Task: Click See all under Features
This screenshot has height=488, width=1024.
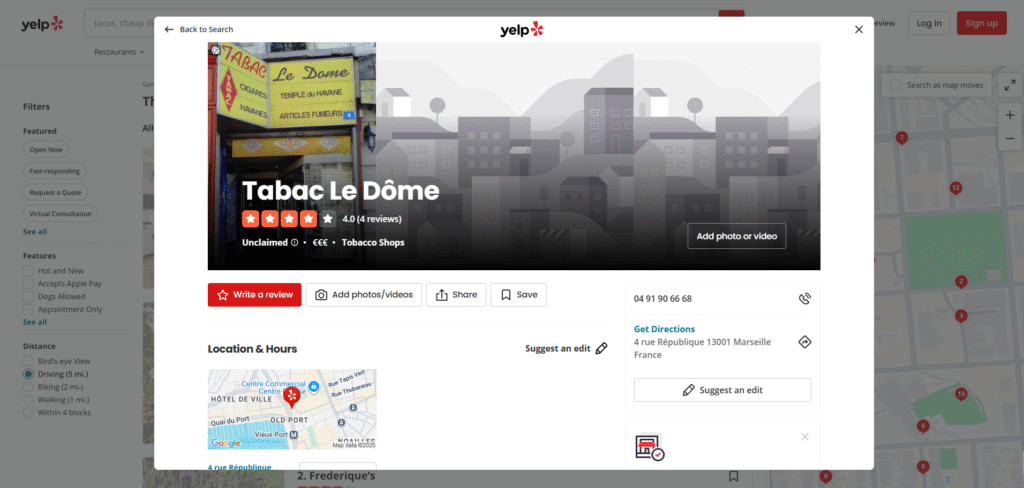Action: coord(35,322)
